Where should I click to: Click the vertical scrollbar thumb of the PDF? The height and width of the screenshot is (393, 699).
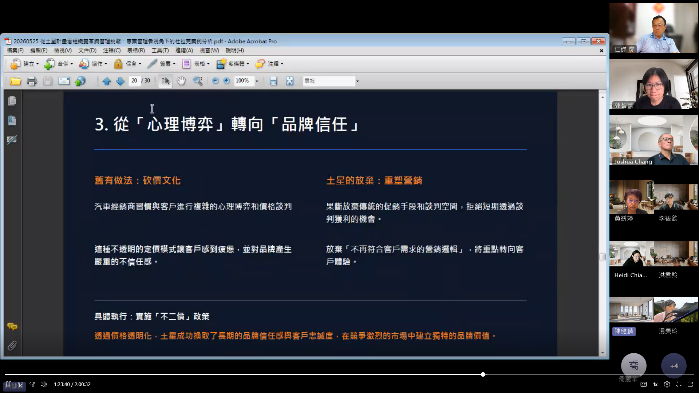point(602,257)
